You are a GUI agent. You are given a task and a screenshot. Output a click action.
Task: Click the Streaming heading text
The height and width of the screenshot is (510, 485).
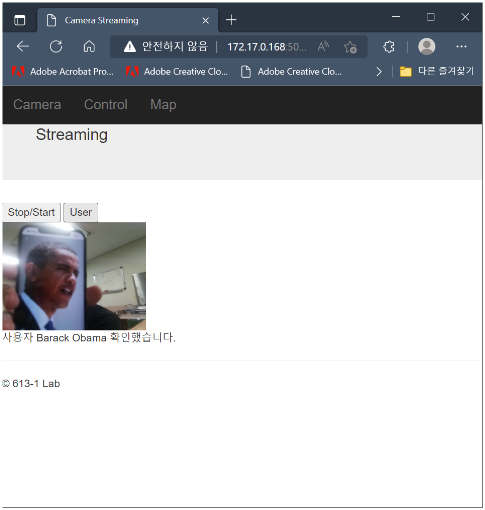coord(72,135)
